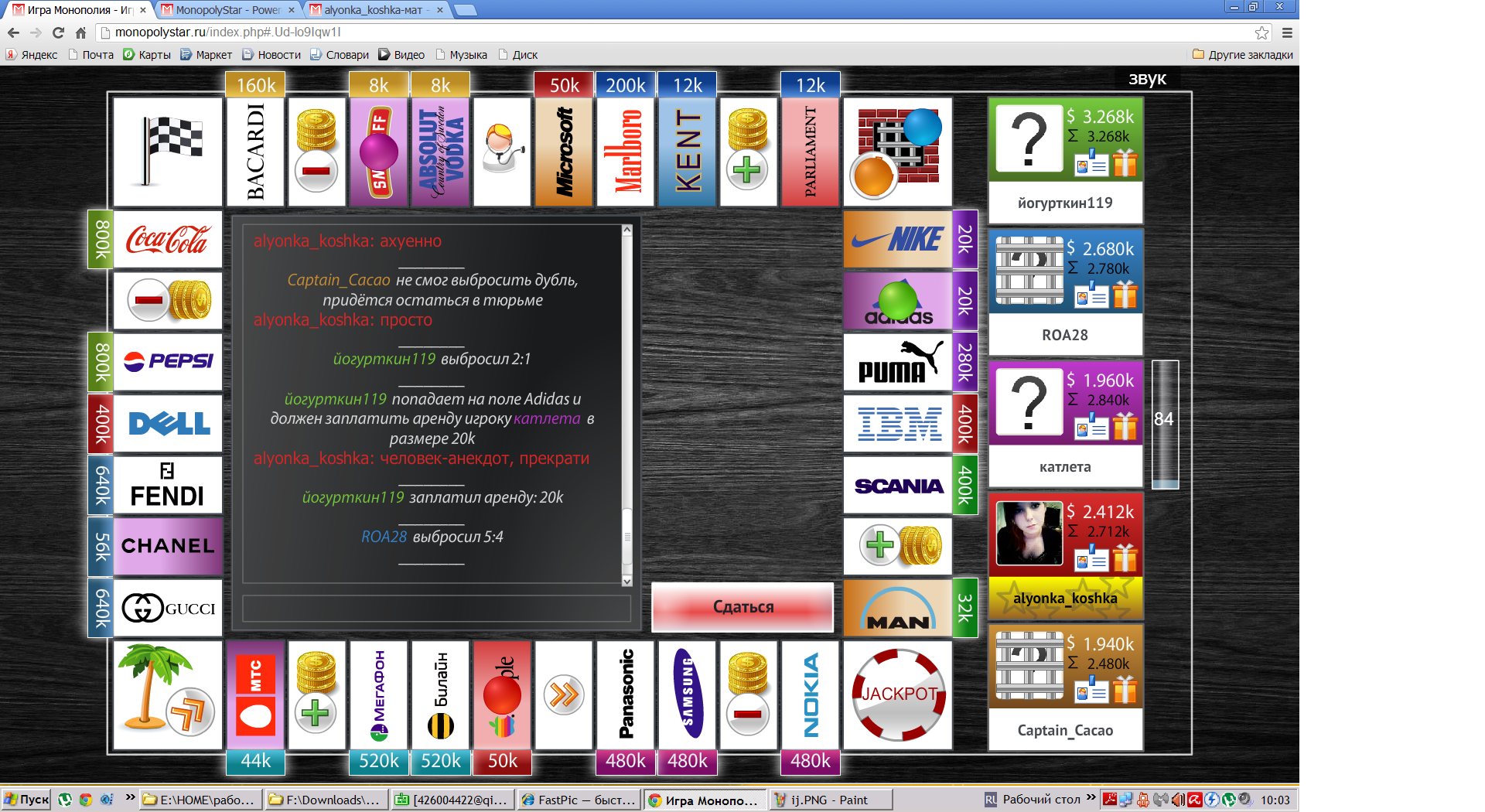Click the palm tree corner cell
The width and height of the screenshot is (1485, 812).
168,694
